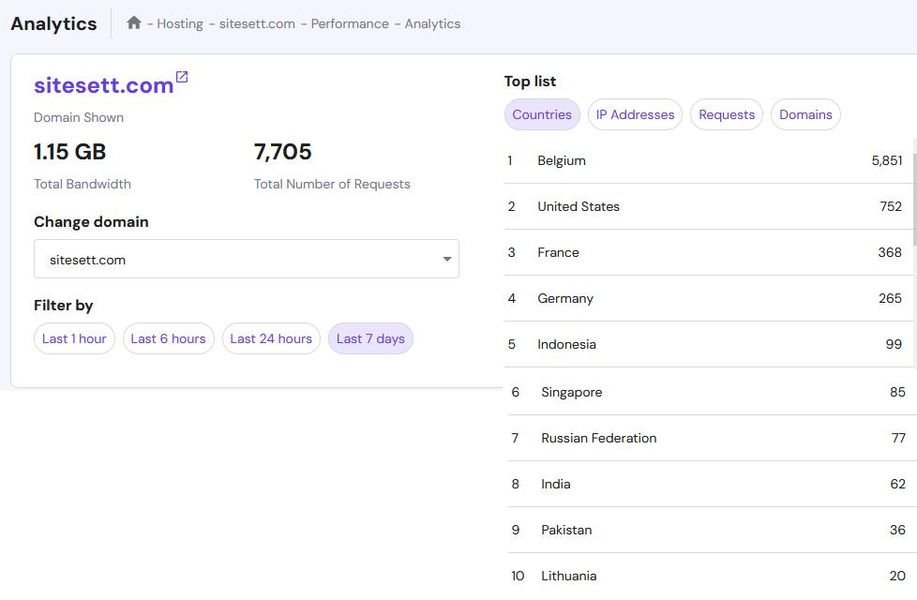Expand the Change domain dropdown arrow
The image size is (917, 600).
[x=446, y=260]
